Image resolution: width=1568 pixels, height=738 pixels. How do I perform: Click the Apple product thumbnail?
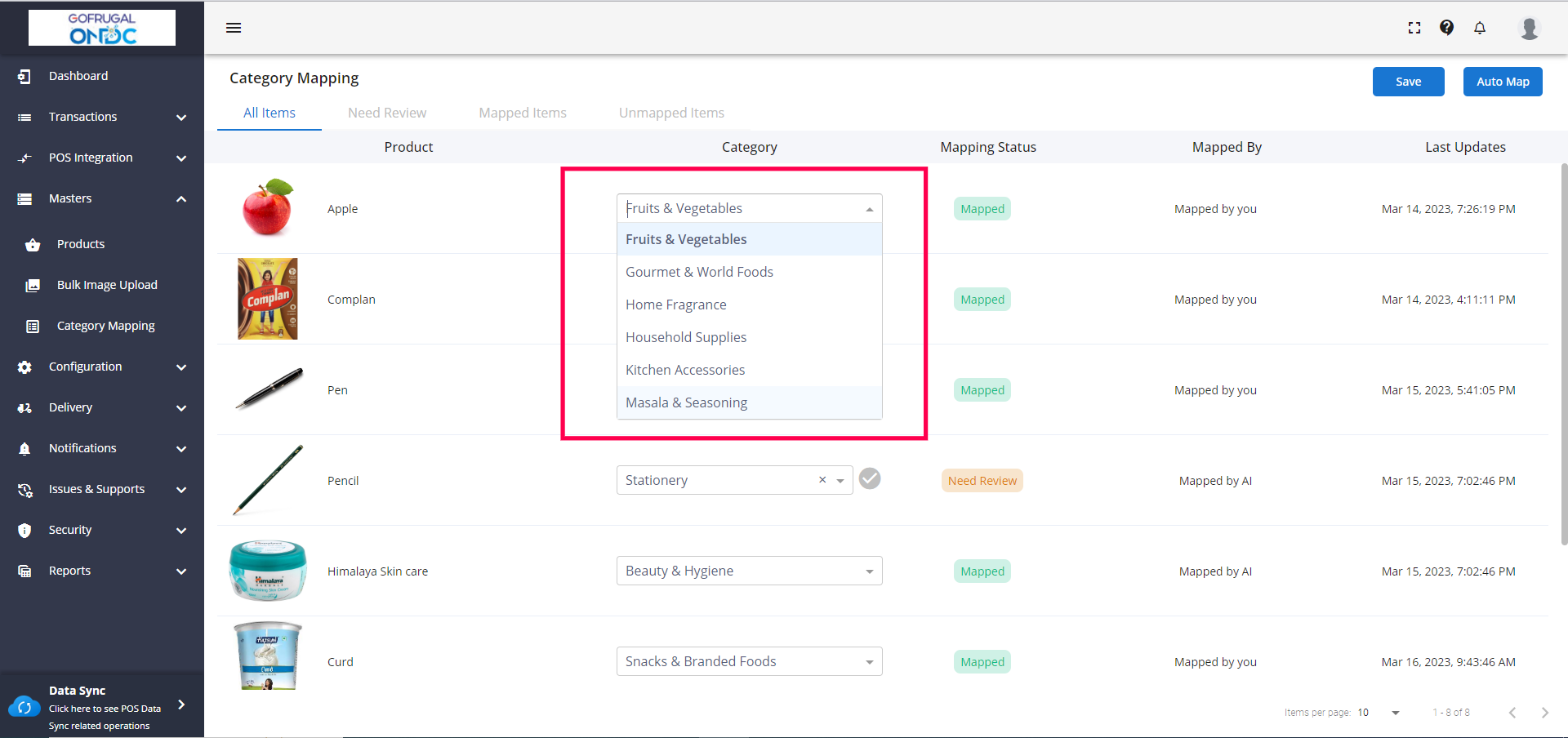click(x=268, y=208)
